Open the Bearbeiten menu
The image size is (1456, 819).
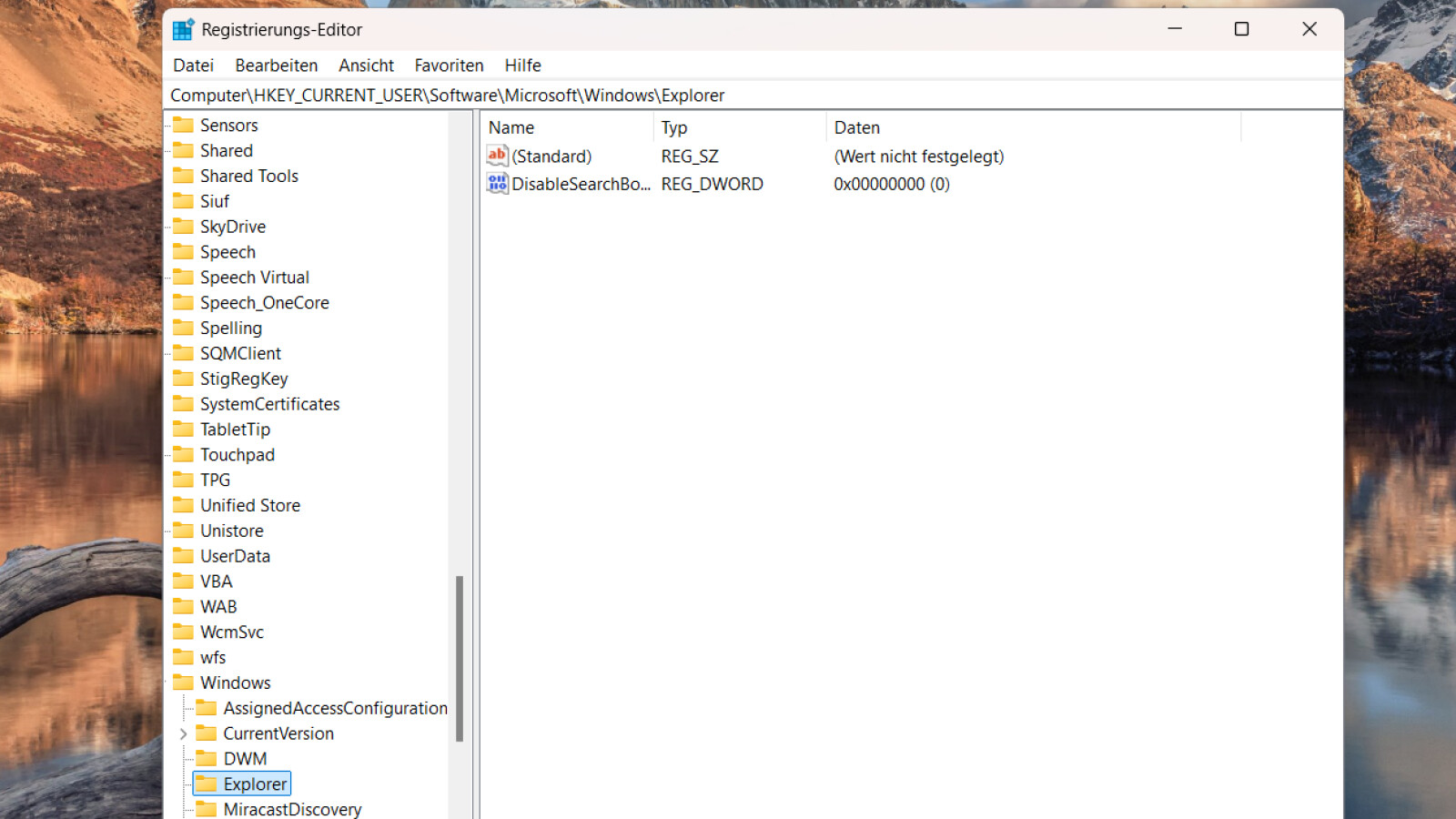point(276,65)
